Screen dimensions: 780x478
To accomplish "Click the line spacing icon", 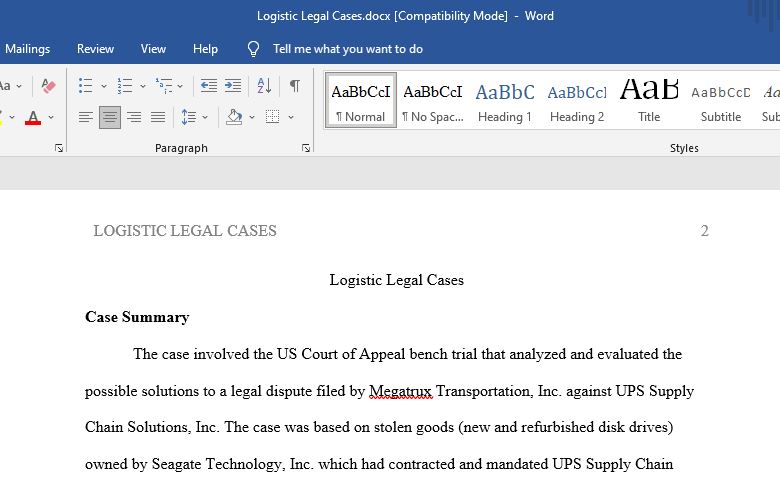I will [189, 117].
